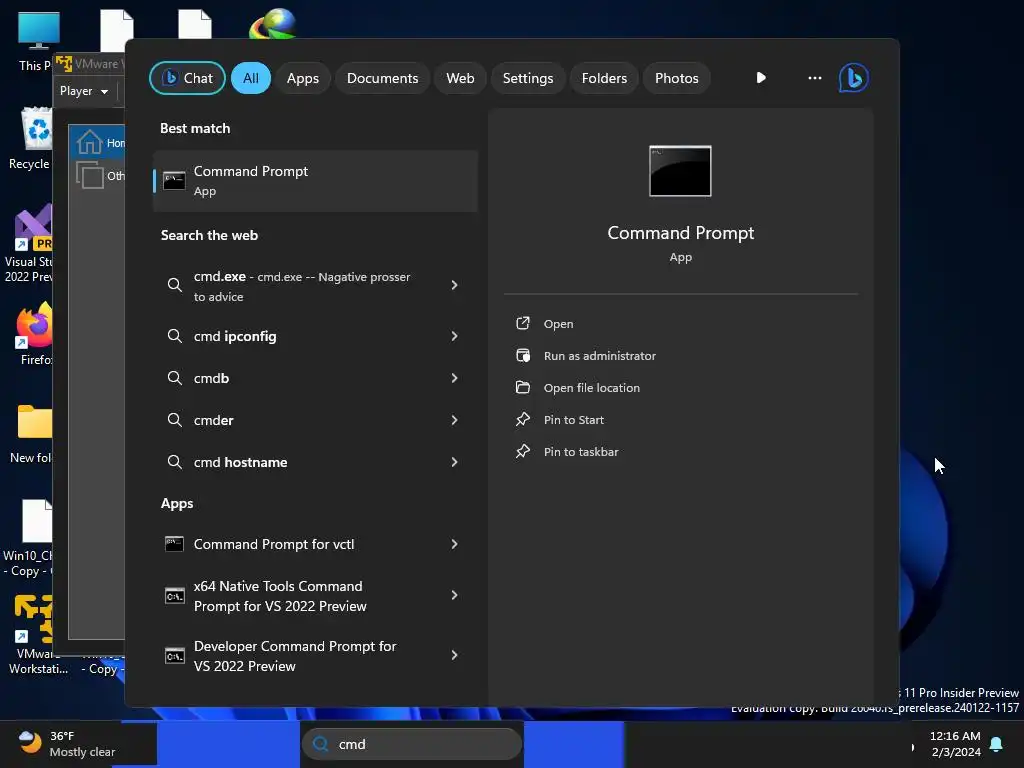Click the taskbar search box containing cmd
The image size is (1024, 768).
point(412,744)
